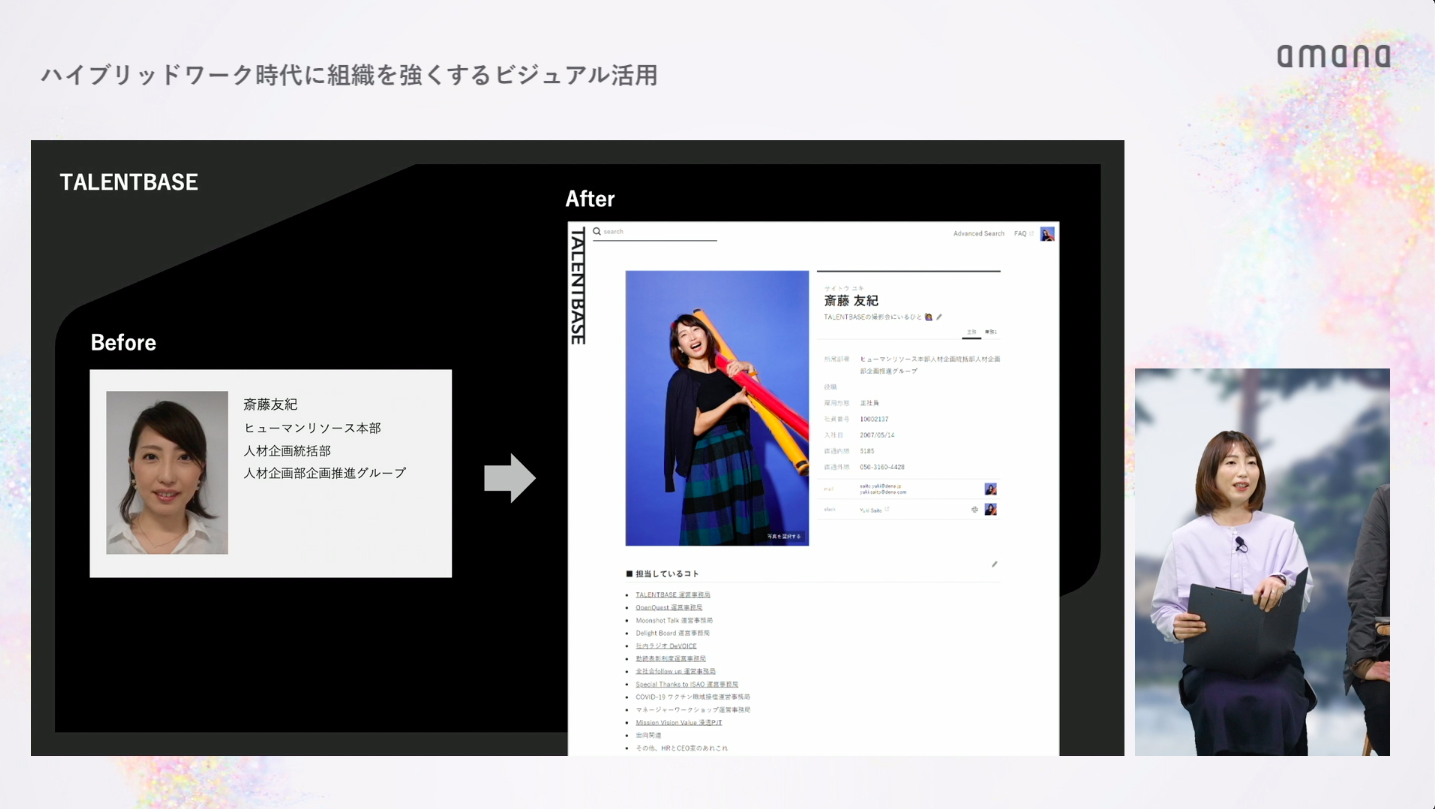Click the Delight Board 運営事務局 text
The height and width of the screenshot is (809, 1435).
[x=673, y=633]
